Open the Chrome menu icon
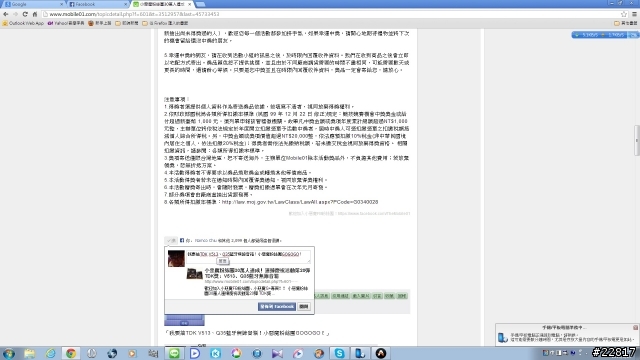The image size is (640, 360). [x=634, y=14]
